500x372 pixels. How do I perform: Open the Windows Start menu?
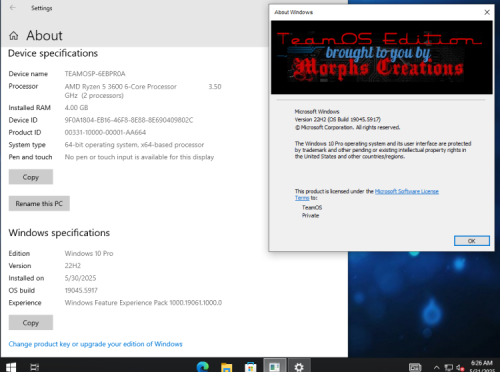click(x=11, y=367)
